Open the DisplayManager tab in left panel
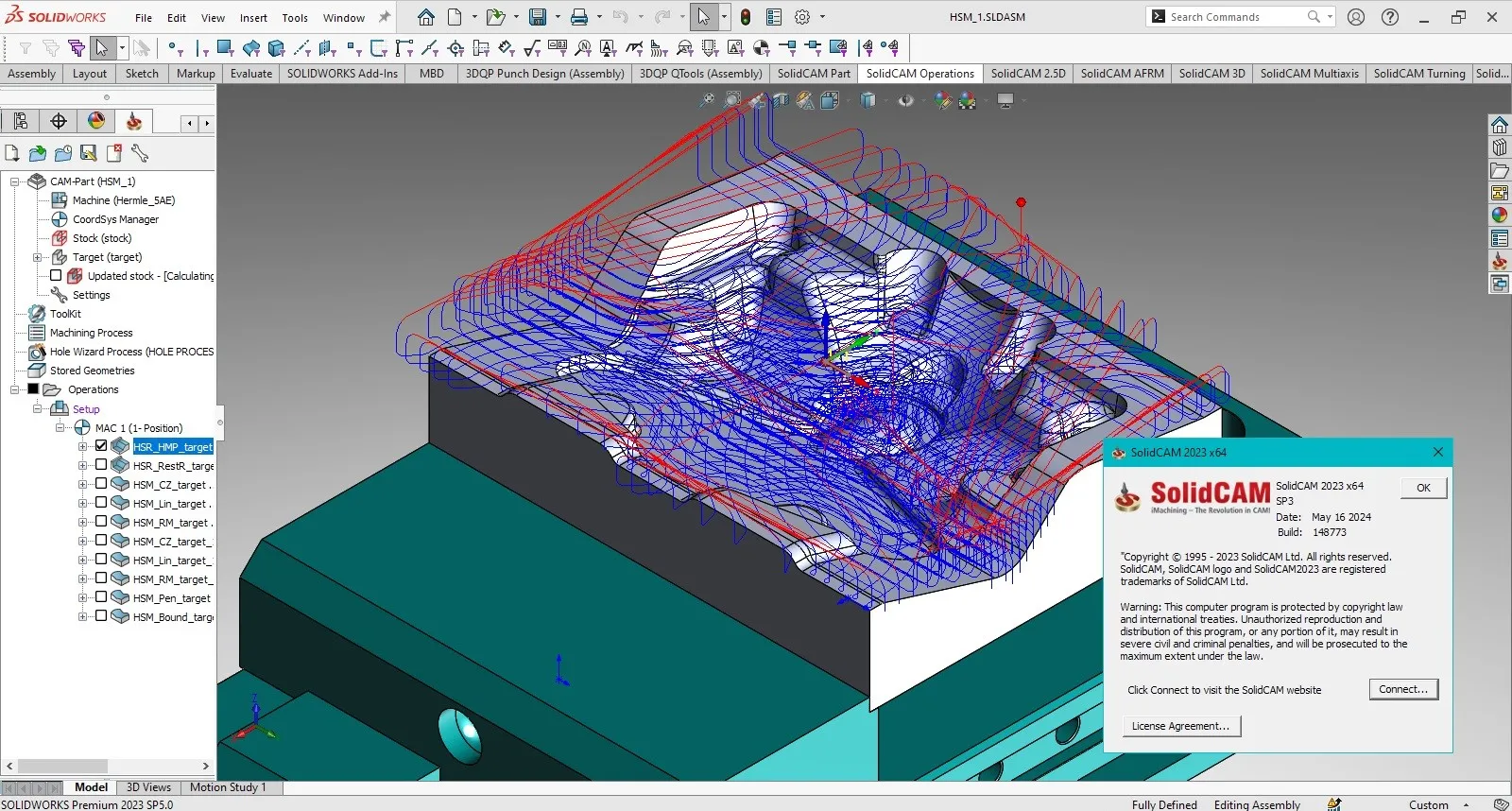This screenshot has width=1512, height=811. pos(96,121)
